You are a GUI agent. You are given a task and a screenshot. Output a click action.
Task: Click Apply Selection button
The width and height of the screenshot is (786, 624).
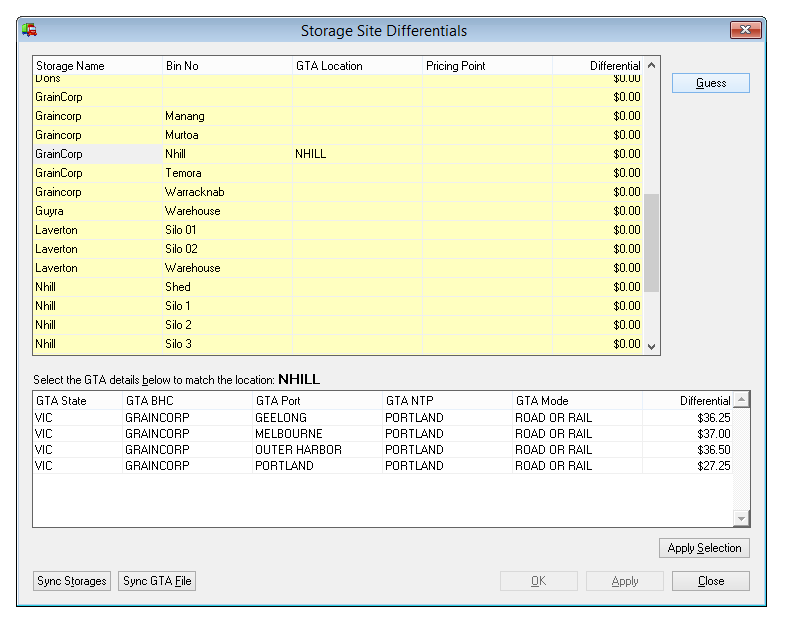[x=704, y=548]
